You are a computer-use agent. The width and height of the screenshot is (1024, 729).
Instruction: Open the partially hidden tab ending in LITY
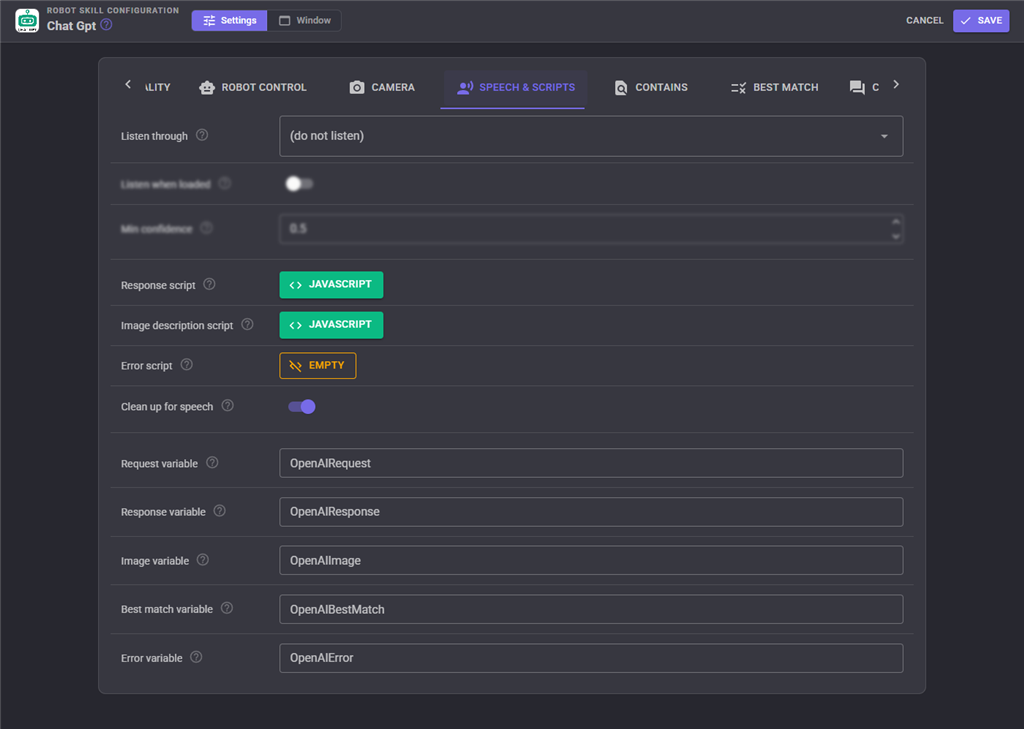coord(157,88)
